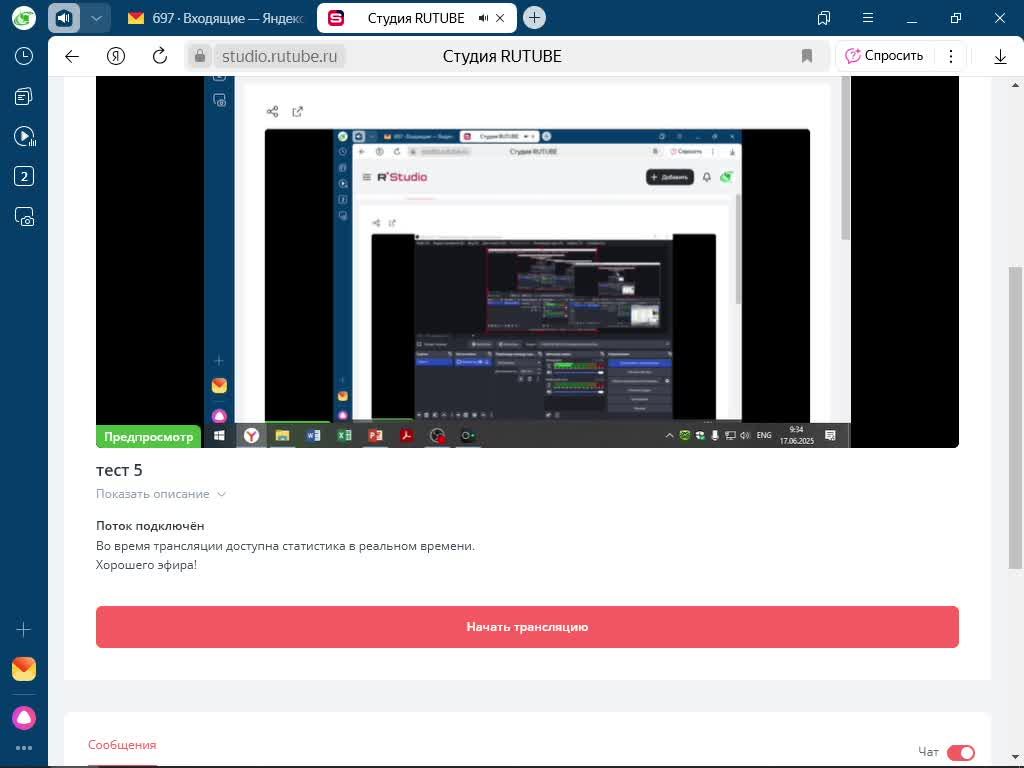Click the "Хорошего эфира!" line

(x=146, y=565)
